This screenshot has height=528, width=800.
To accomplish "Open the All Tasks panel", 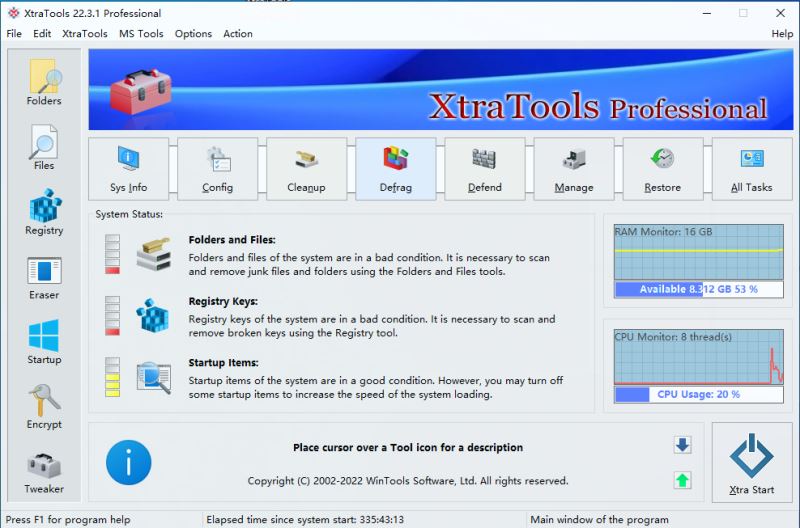I will point(751,169).
